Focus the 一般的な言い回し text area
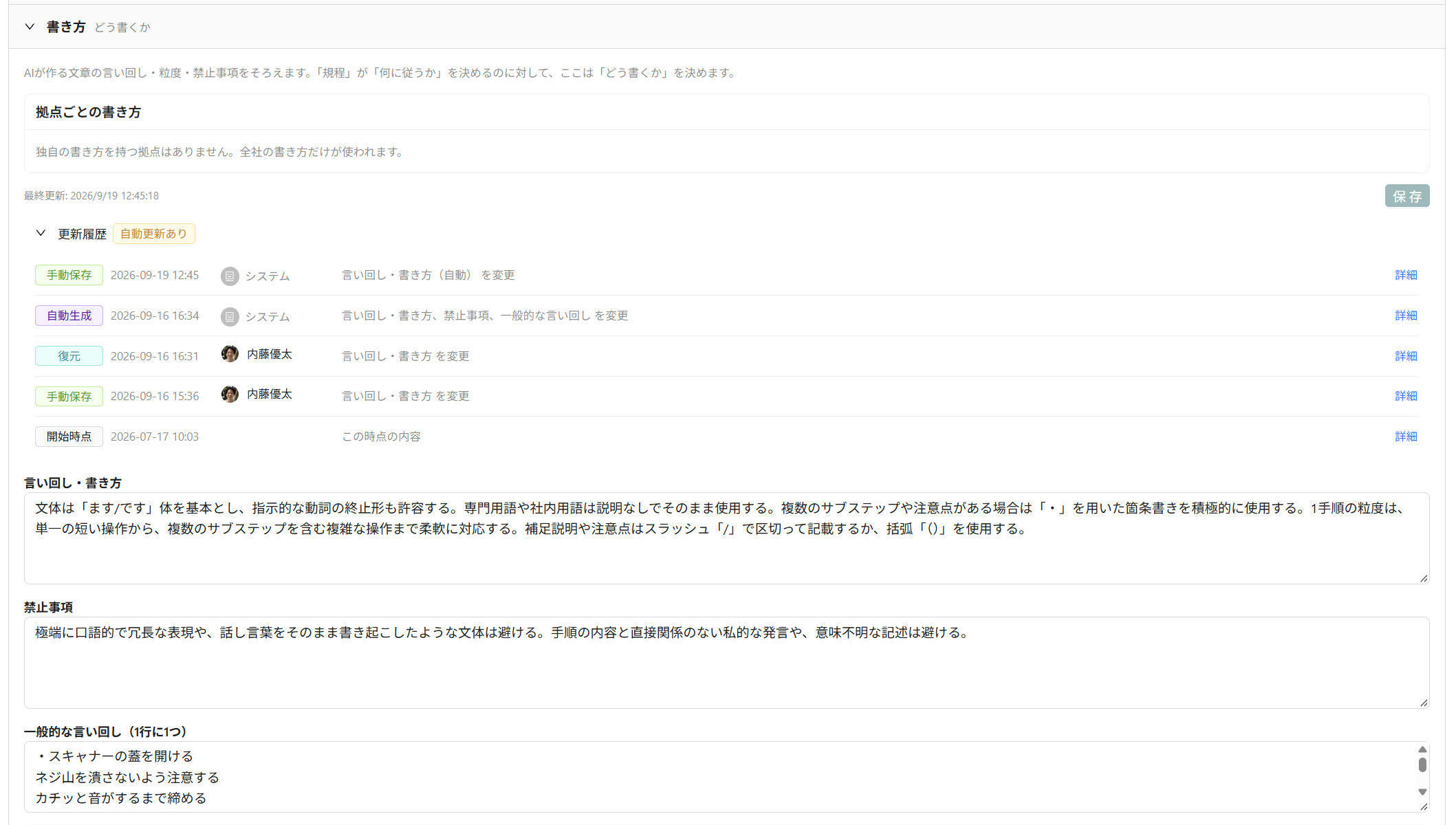 [726, 777]
